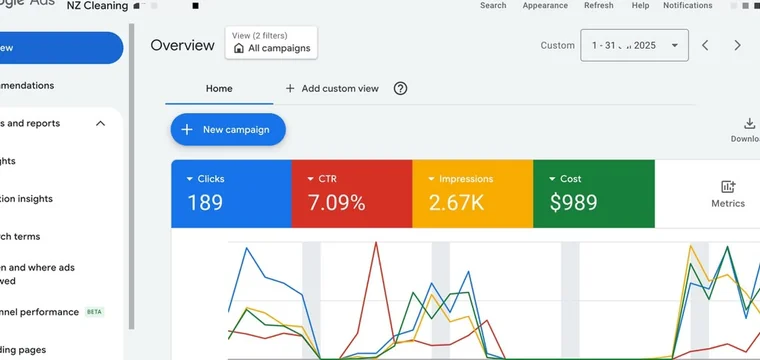The width and height of the screenshot is (760, 360).
Task: Open Insights item in sidebar
Action: pos(8,161)
